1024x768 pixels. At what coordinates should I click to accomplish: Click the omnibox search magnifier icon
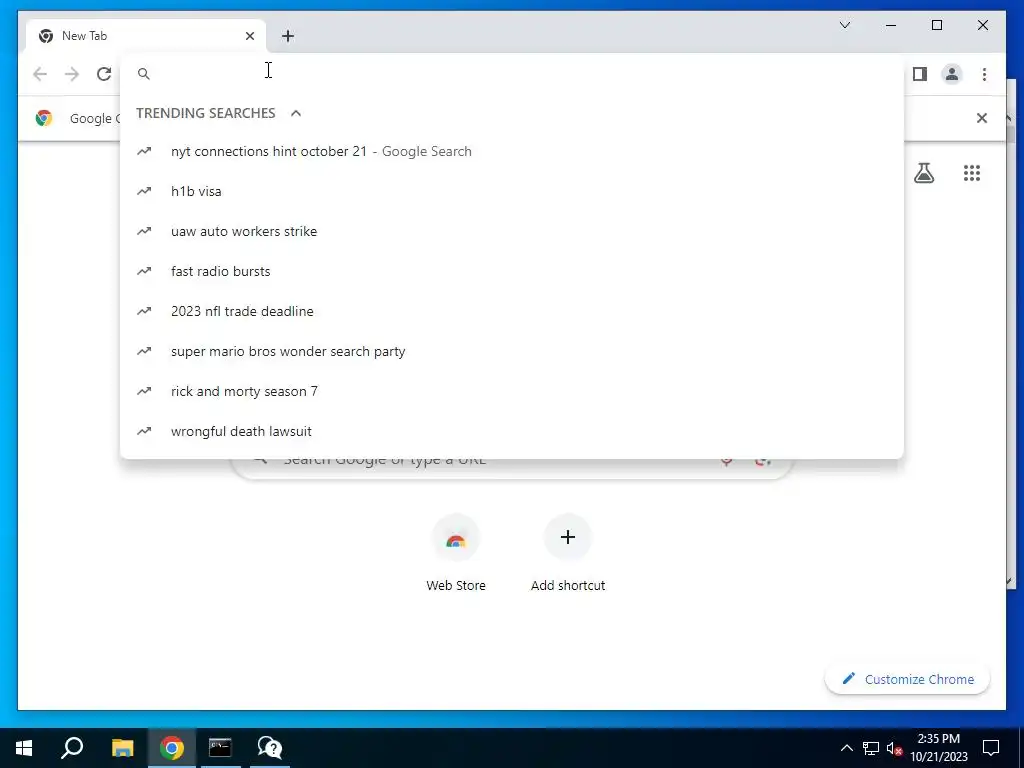(x=144, y=74)
